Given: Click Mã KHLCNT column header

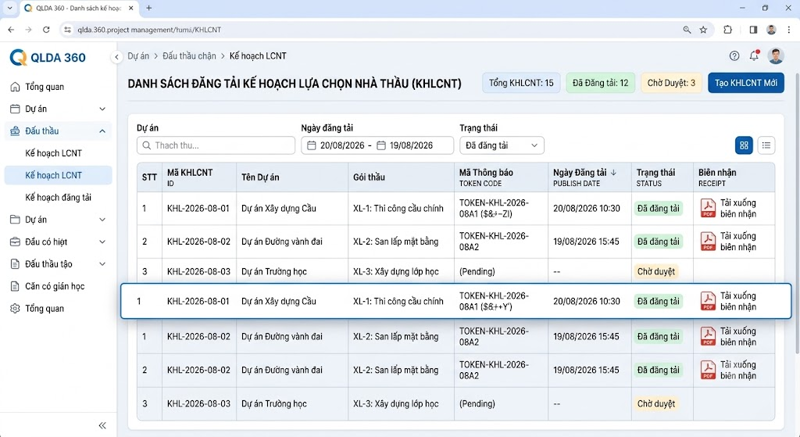Looking at the screenshot, I should (199, 177).
